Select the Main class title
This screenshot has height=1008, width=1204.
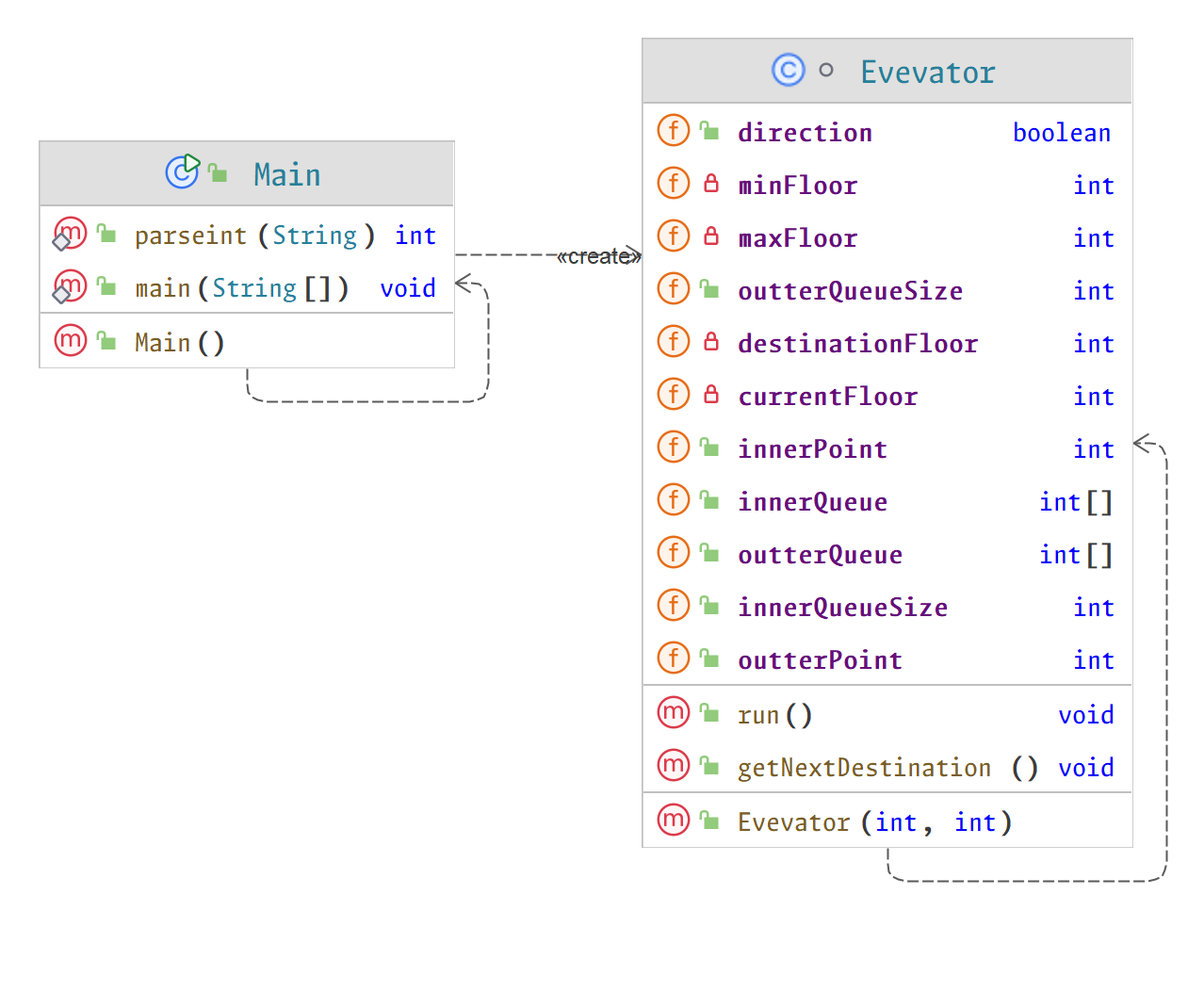[x=287, y=175]
